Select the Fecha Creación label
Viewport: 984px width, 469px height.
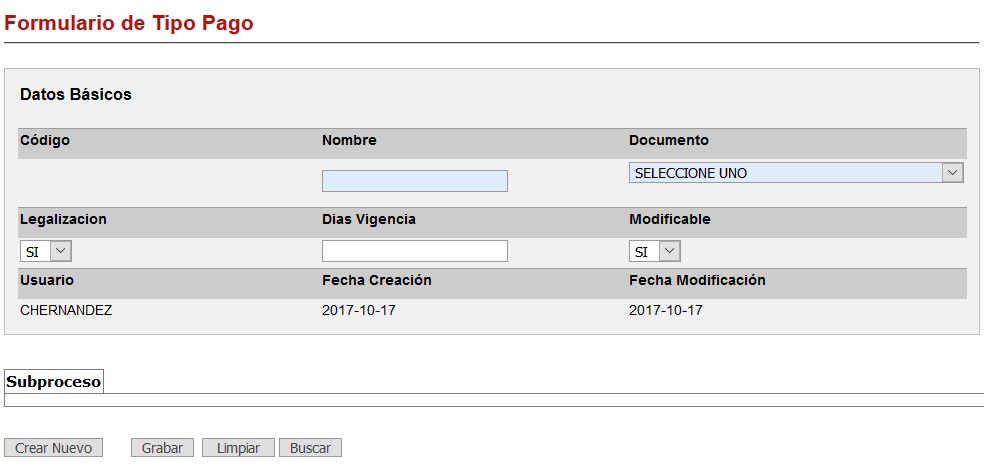tap(376, 280)
